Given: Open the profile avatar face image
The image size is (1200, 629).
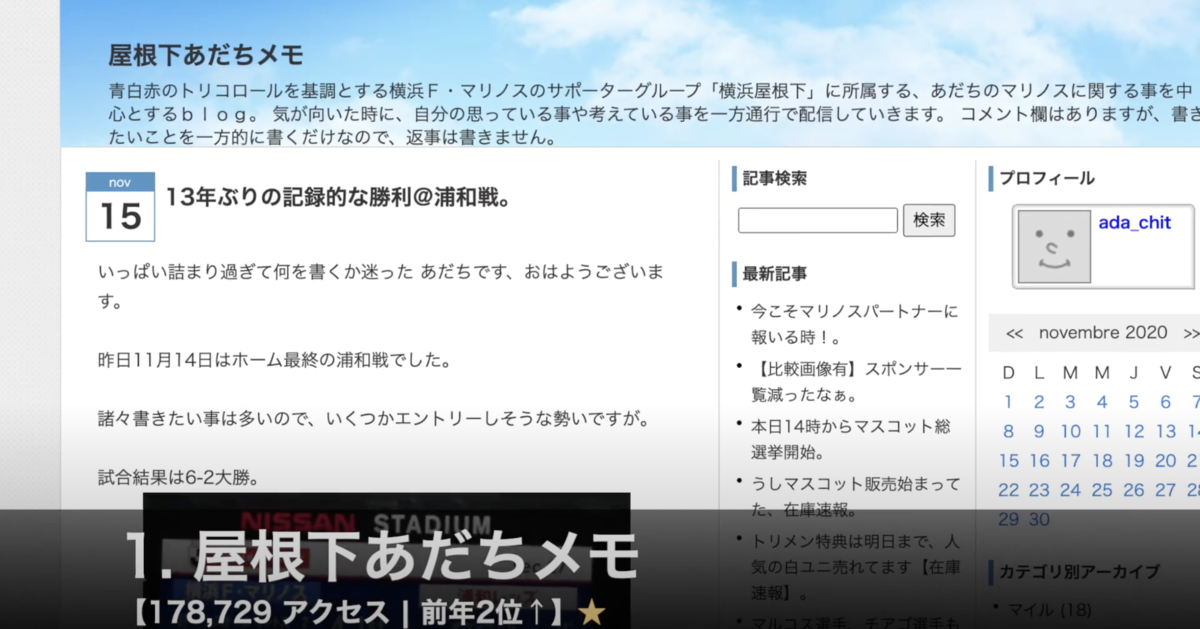Looking at the screenshot, I should click(1054, 246).
